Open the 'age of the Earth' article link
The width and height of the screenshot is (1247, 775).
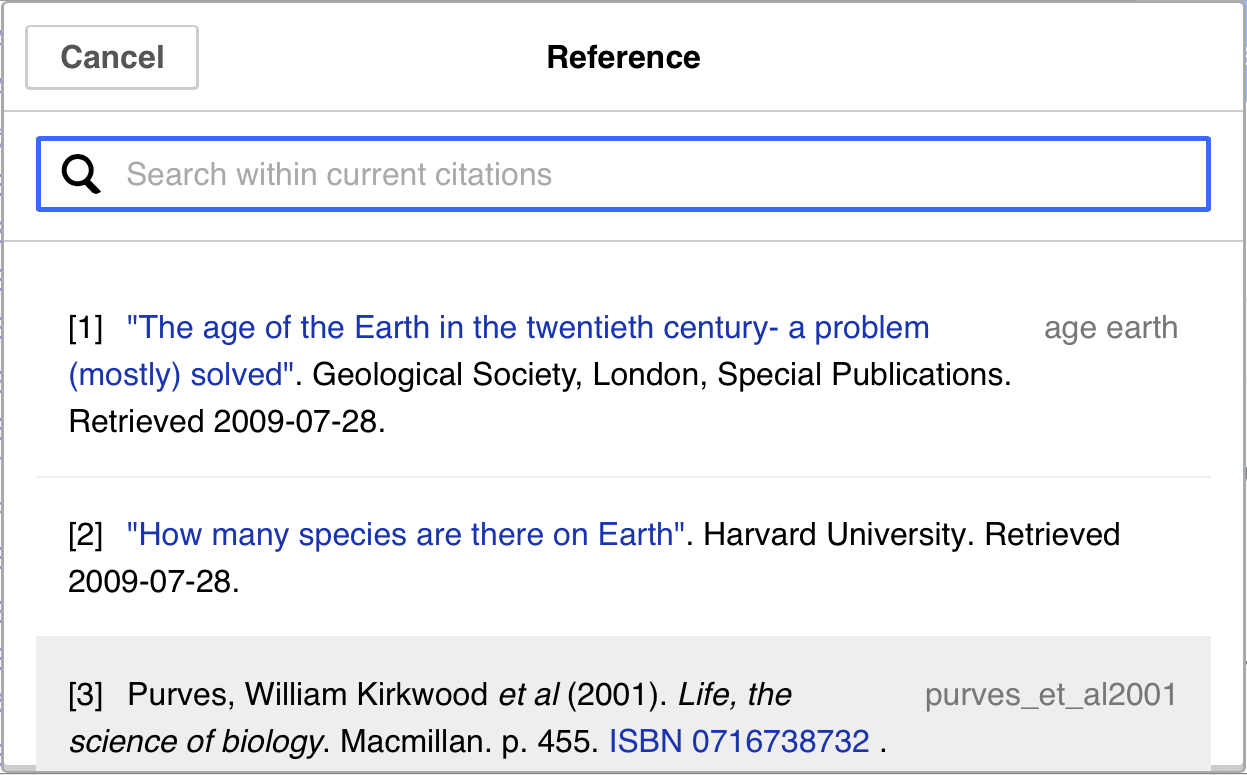[x=500, y=327]
